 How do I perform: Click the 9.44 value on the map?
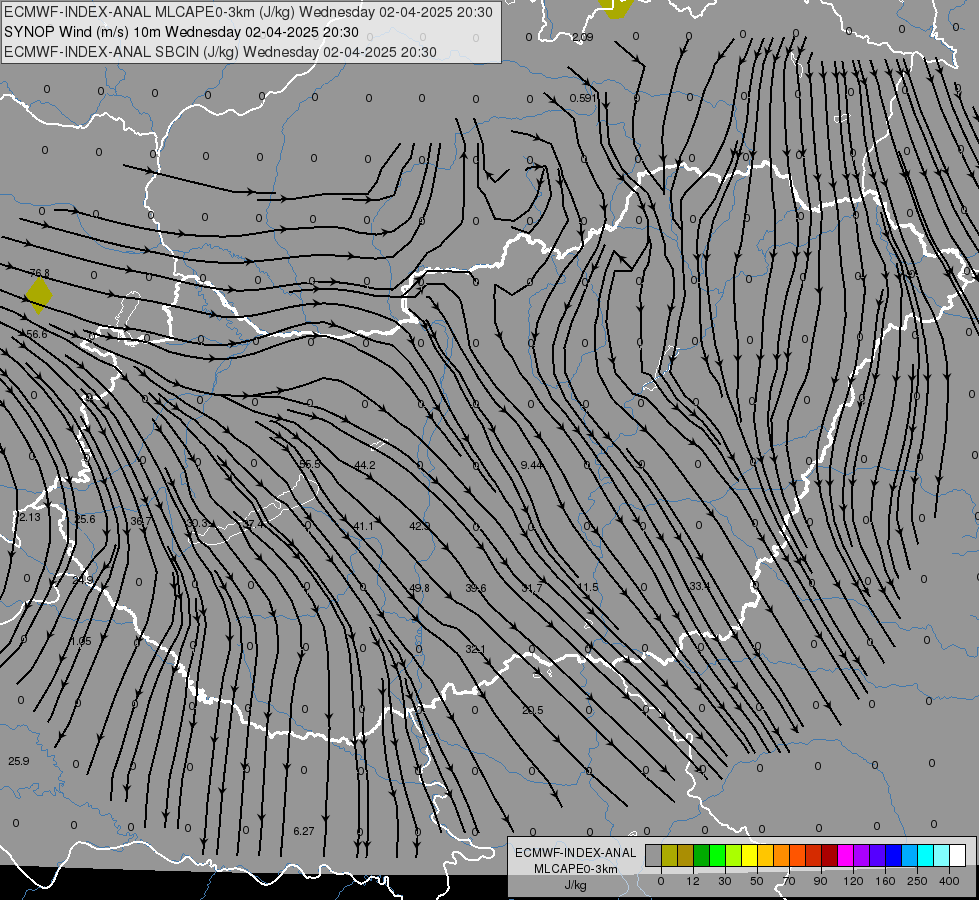click(x=531, y=465)
